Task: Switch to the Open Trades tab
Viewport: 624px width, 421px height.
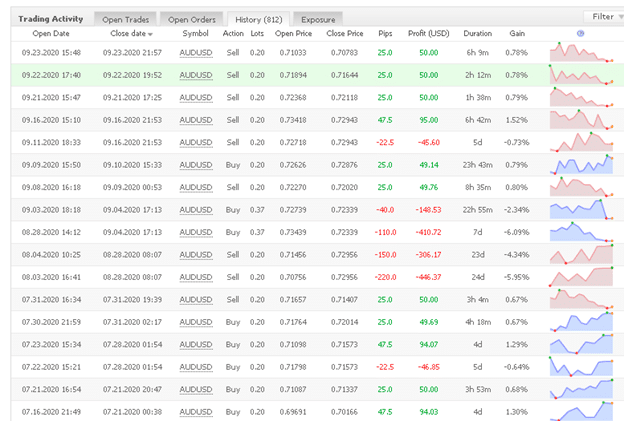Action: 124,18
